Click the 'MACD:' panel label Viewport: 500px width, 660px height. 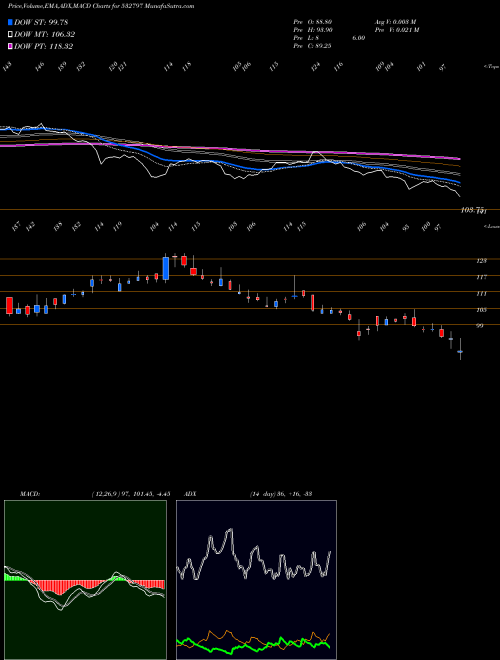coord(29,493)
